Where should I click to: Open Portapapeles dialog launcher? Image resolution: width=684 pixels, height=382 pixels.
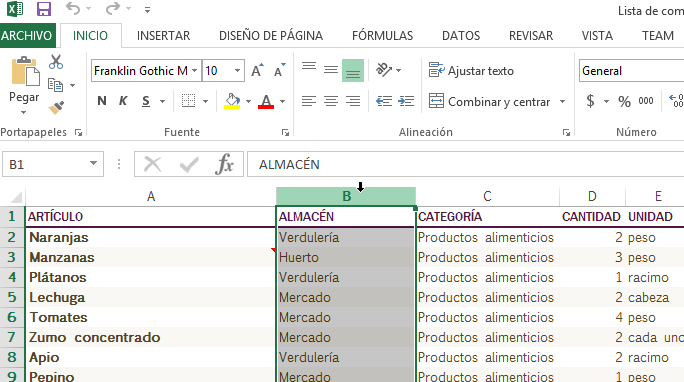[79, 133]
